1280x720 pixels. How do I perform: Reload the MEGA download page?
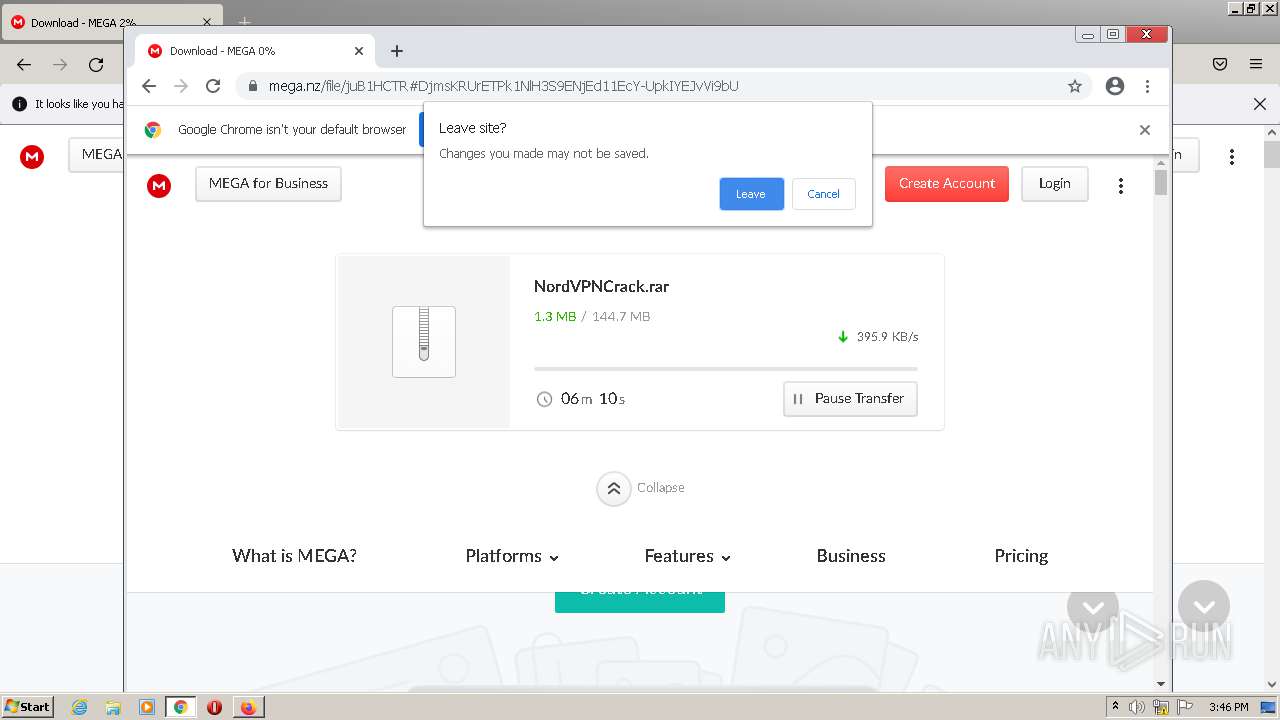coord(213,86)
